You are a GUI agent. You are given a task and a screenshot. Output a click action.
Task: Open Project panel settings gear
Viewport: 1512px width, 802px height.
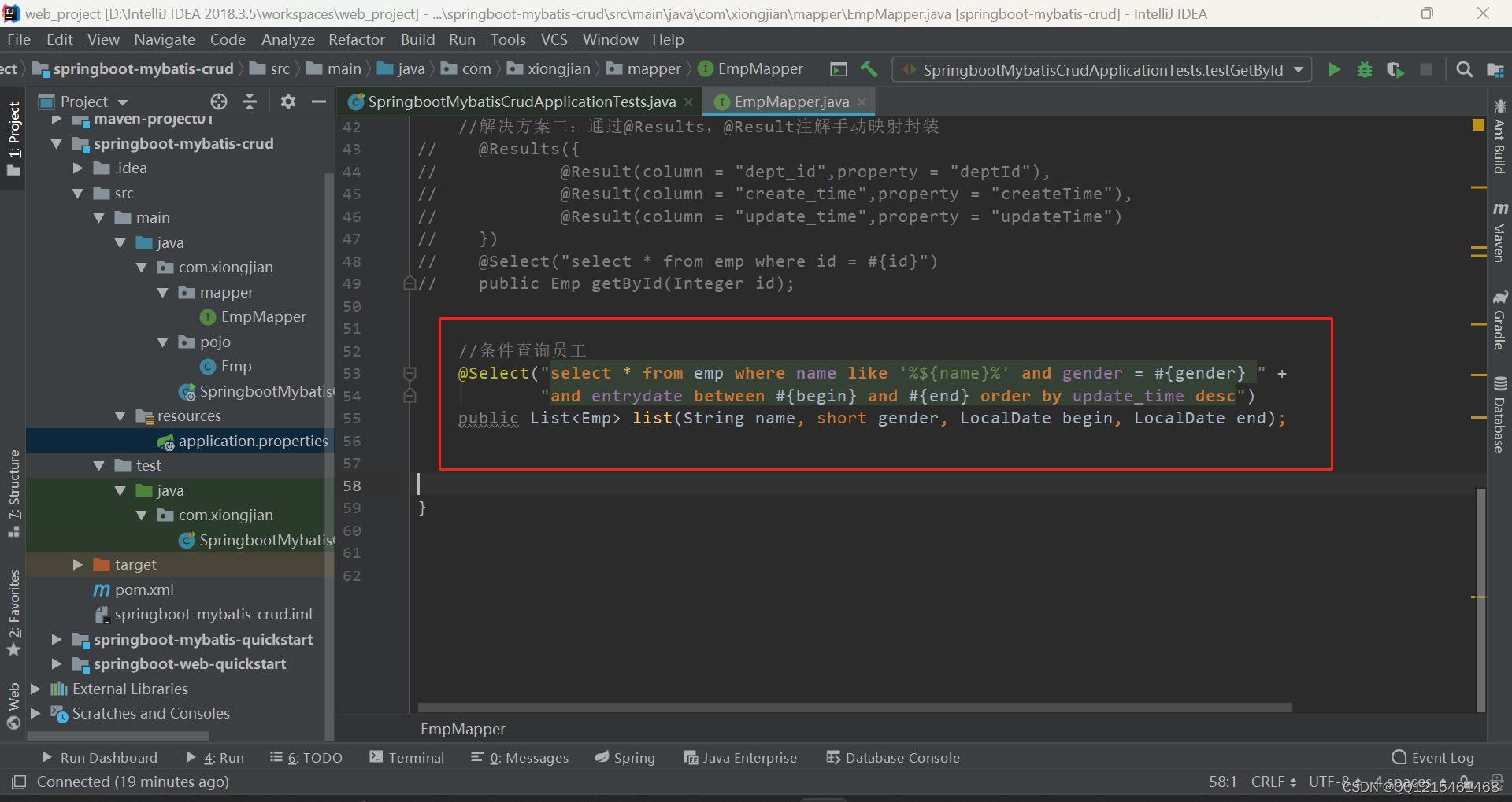pos(288,102)
